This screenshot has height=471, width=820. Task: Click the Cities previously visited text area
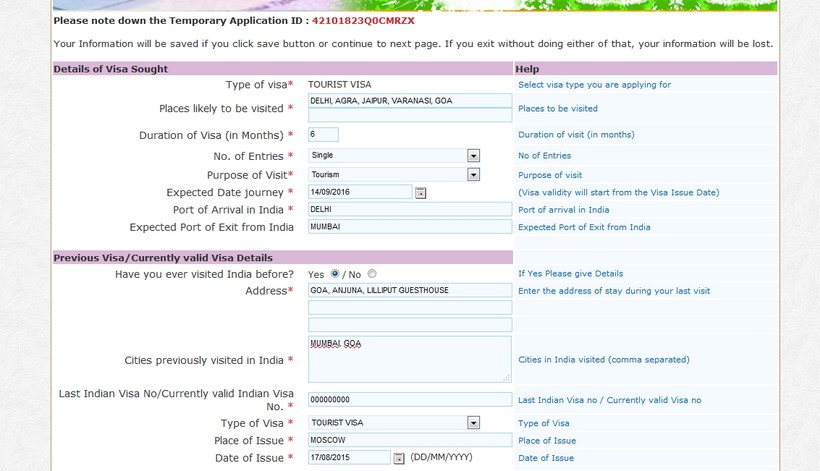click(410, 359)
